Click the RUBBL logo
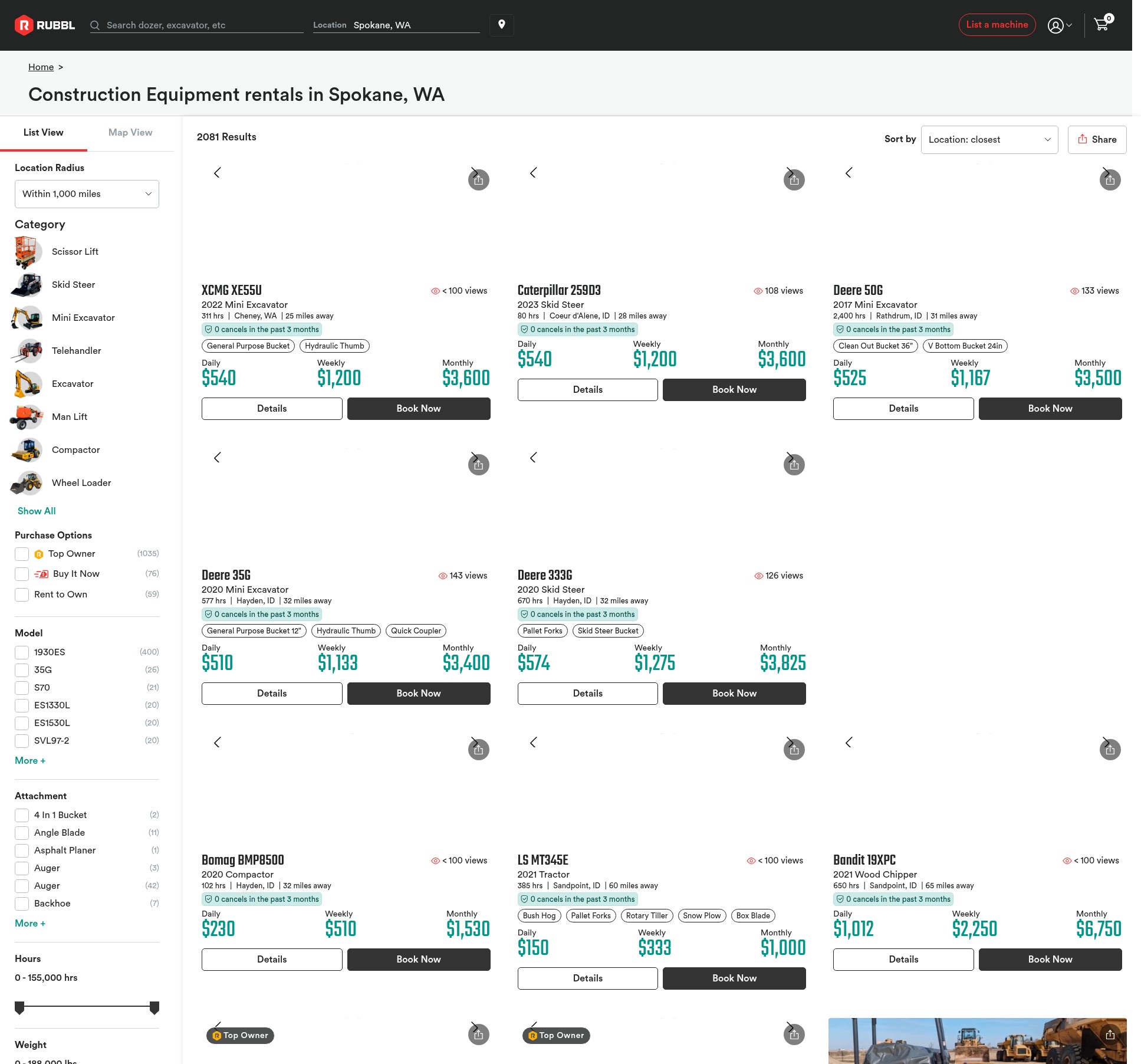1141x1064 pixels. coord(45,25)
